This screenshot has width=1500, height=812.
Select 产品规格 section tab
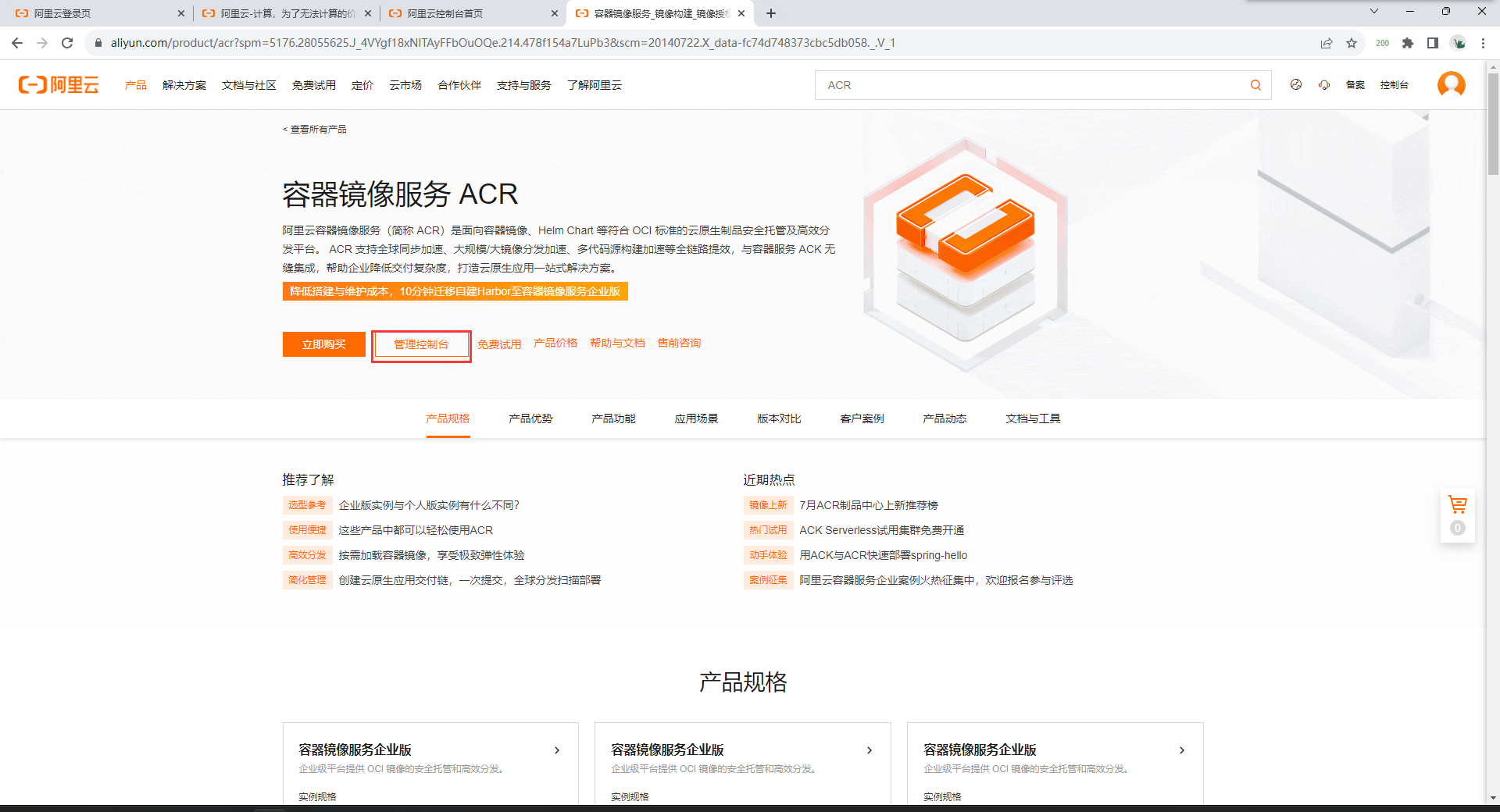[x=448, y=418]
